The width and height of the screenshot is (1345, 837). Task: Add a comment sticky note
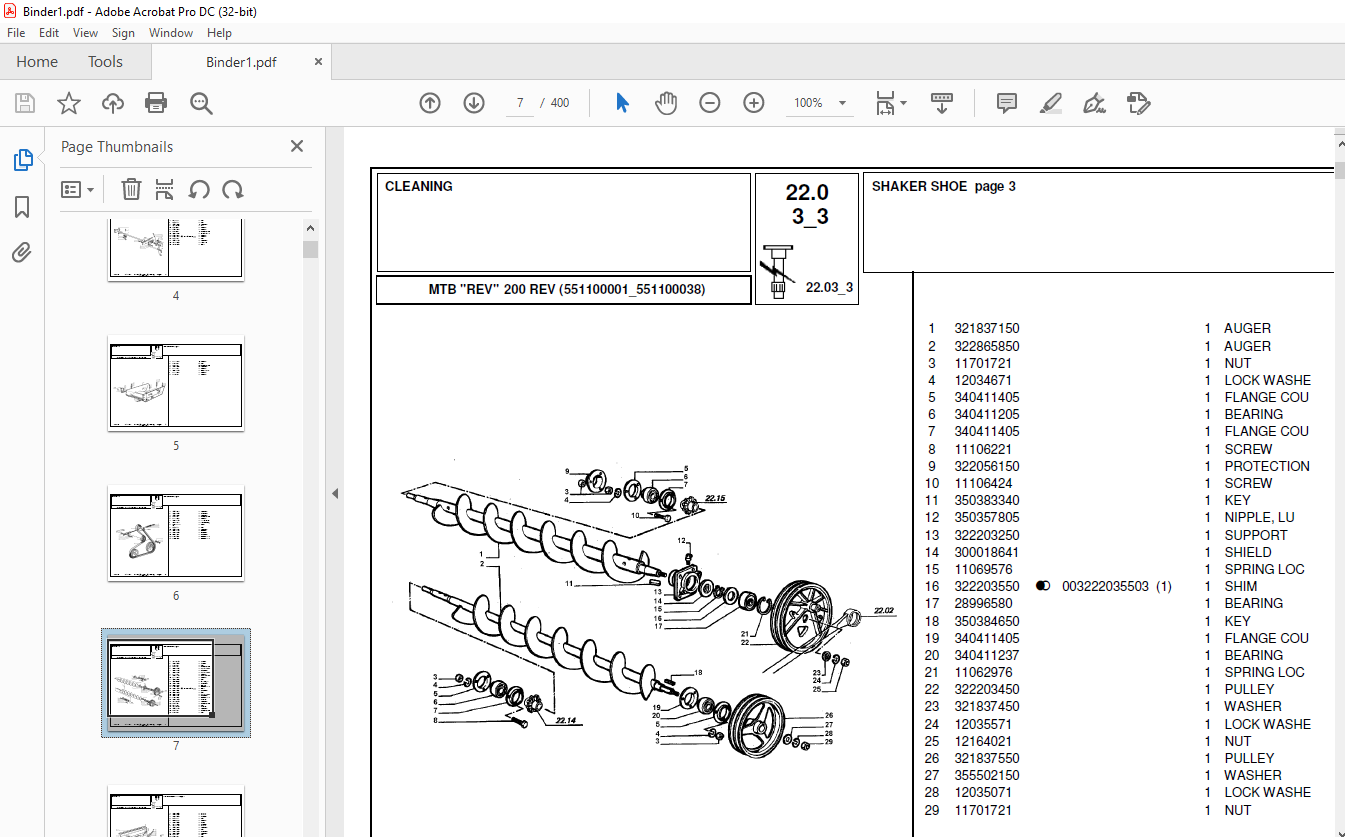click(x=1007, y=103)
